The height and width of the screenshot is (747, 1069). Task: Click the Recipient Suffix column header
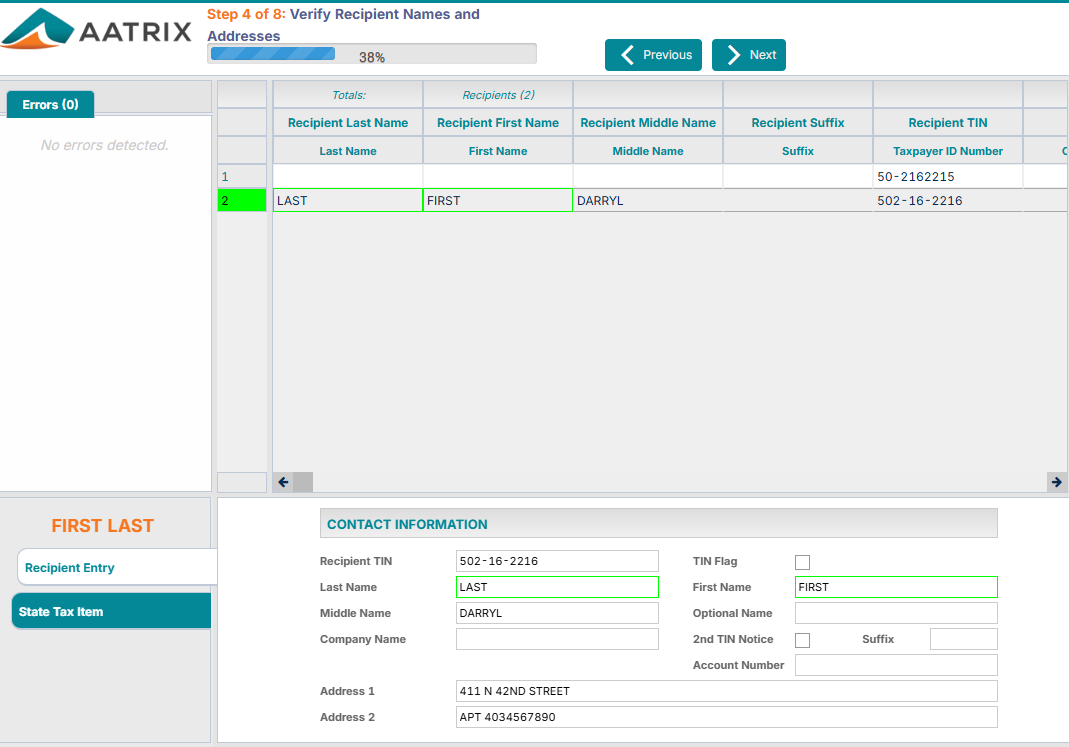(798, 123)
